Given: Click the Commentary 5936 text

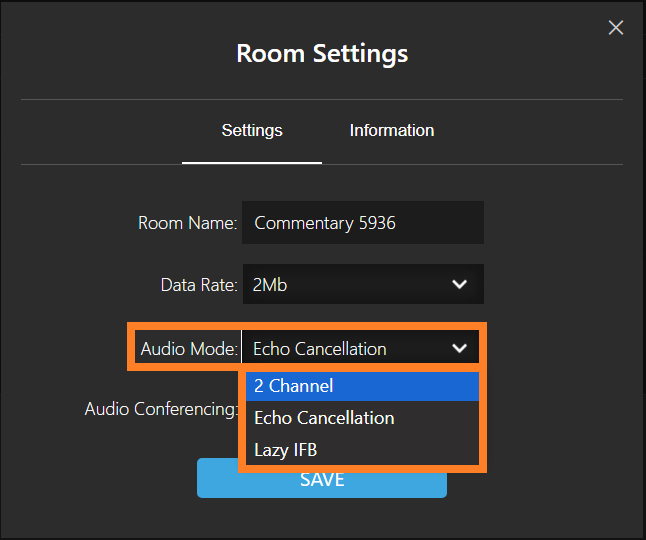Looking at the screenshot, I should pos(325,223).
